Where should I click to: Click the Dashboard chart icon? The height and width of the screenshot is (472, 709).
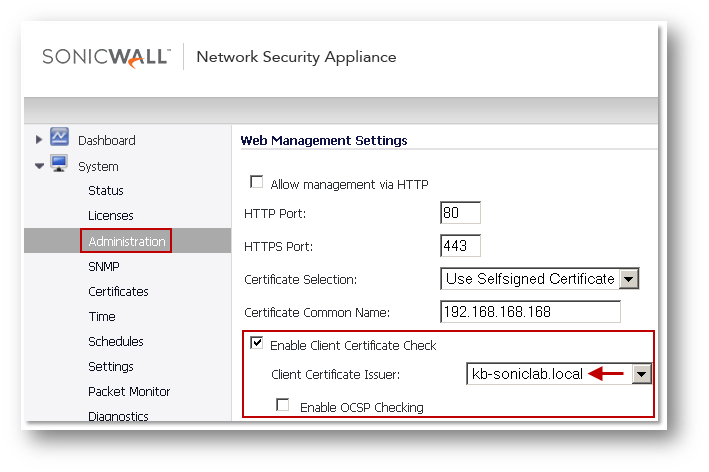click(x=59, y=139)
